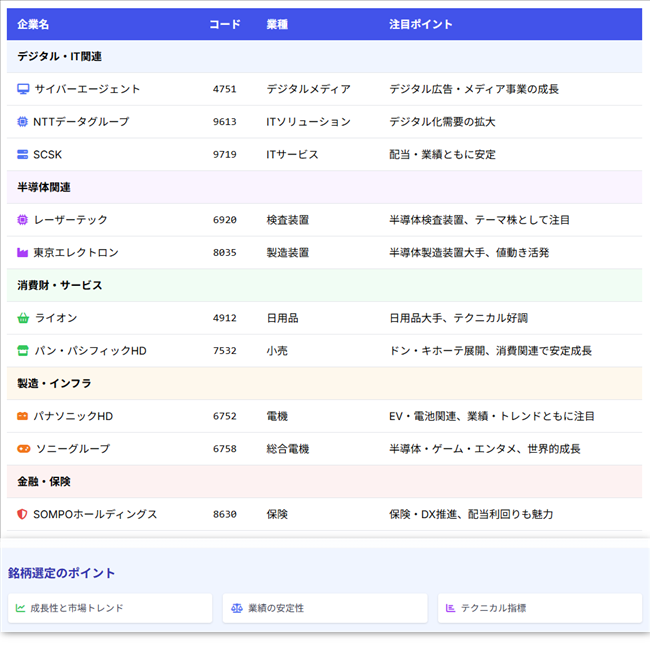Select the テクニカル指標 card
The width and height of the screenshot is (650, 667).
[x=540, y=608]
